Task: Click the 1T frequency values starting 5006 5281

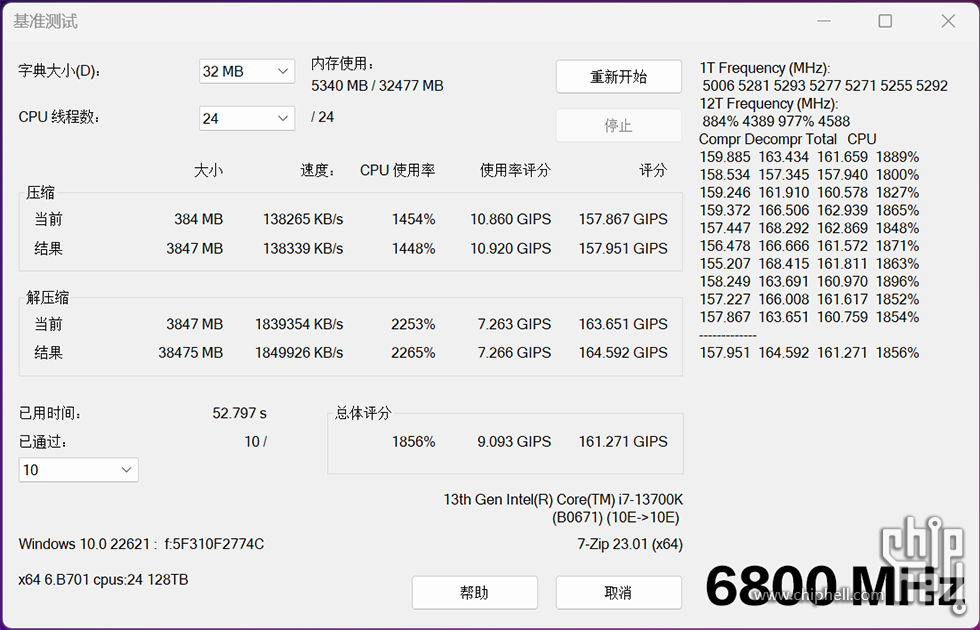Action: [x=825, y=86]
